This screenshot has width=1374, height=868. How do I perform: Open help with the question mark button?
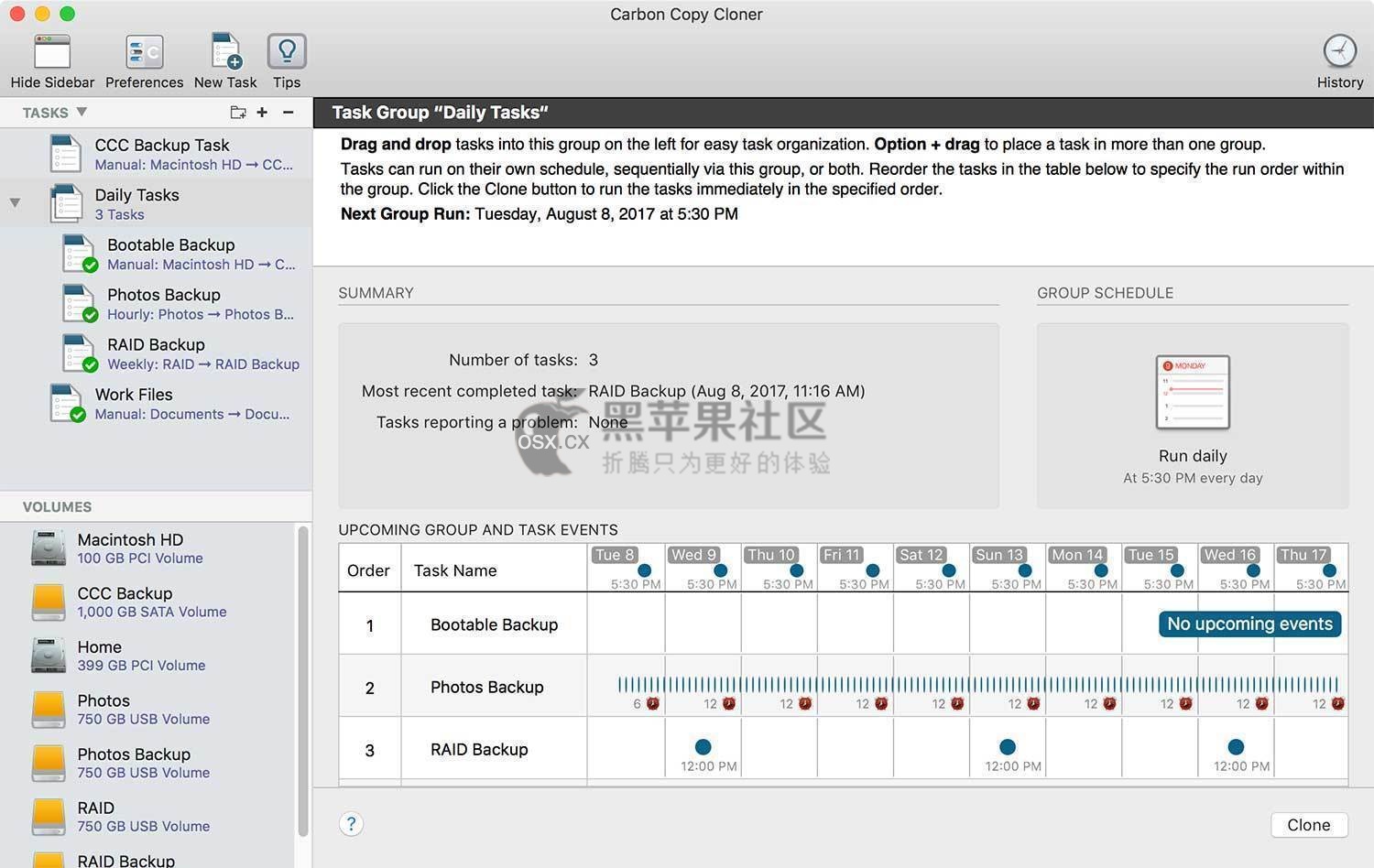[x=351, y=824]
